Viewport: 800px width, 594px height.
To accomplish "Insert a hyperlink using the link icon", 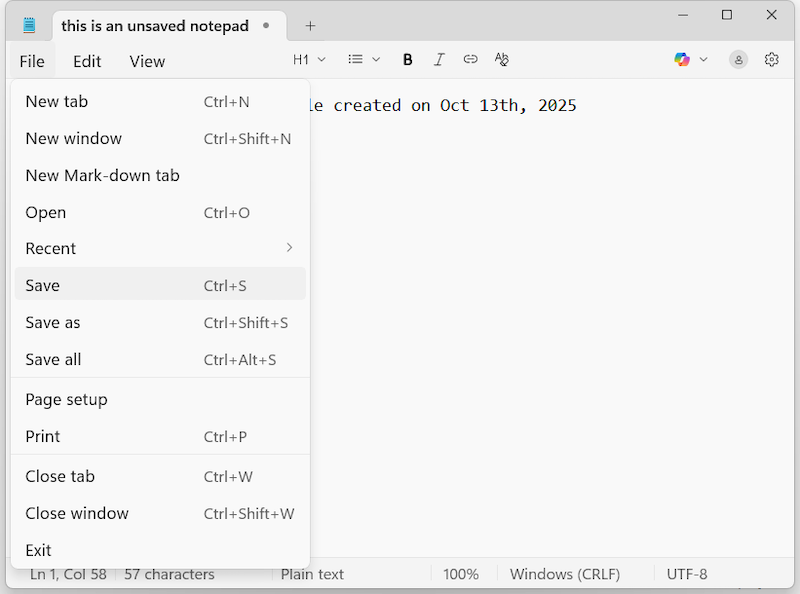I will point(470,60).
